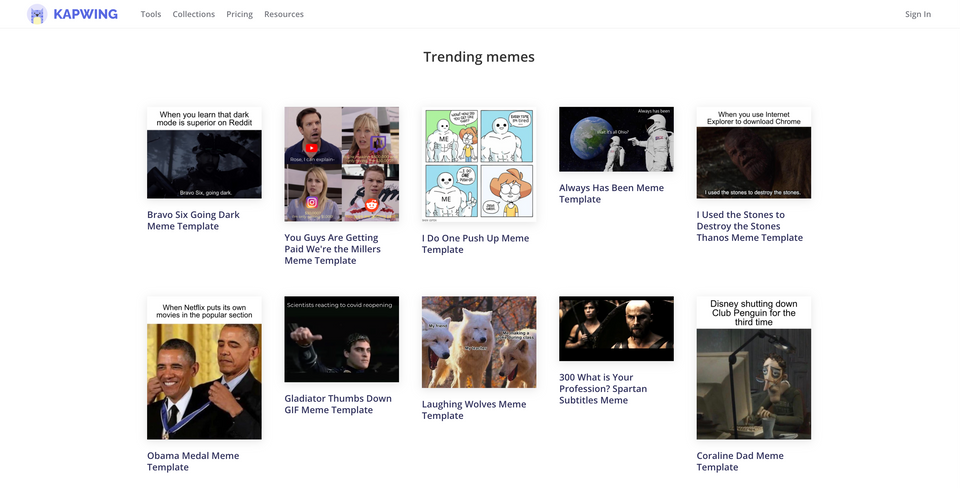Image resolution: width=960 pixels, height=488 pixels.
Task: Open the 300 Spartan meme thumbnail
Action: 616,329
